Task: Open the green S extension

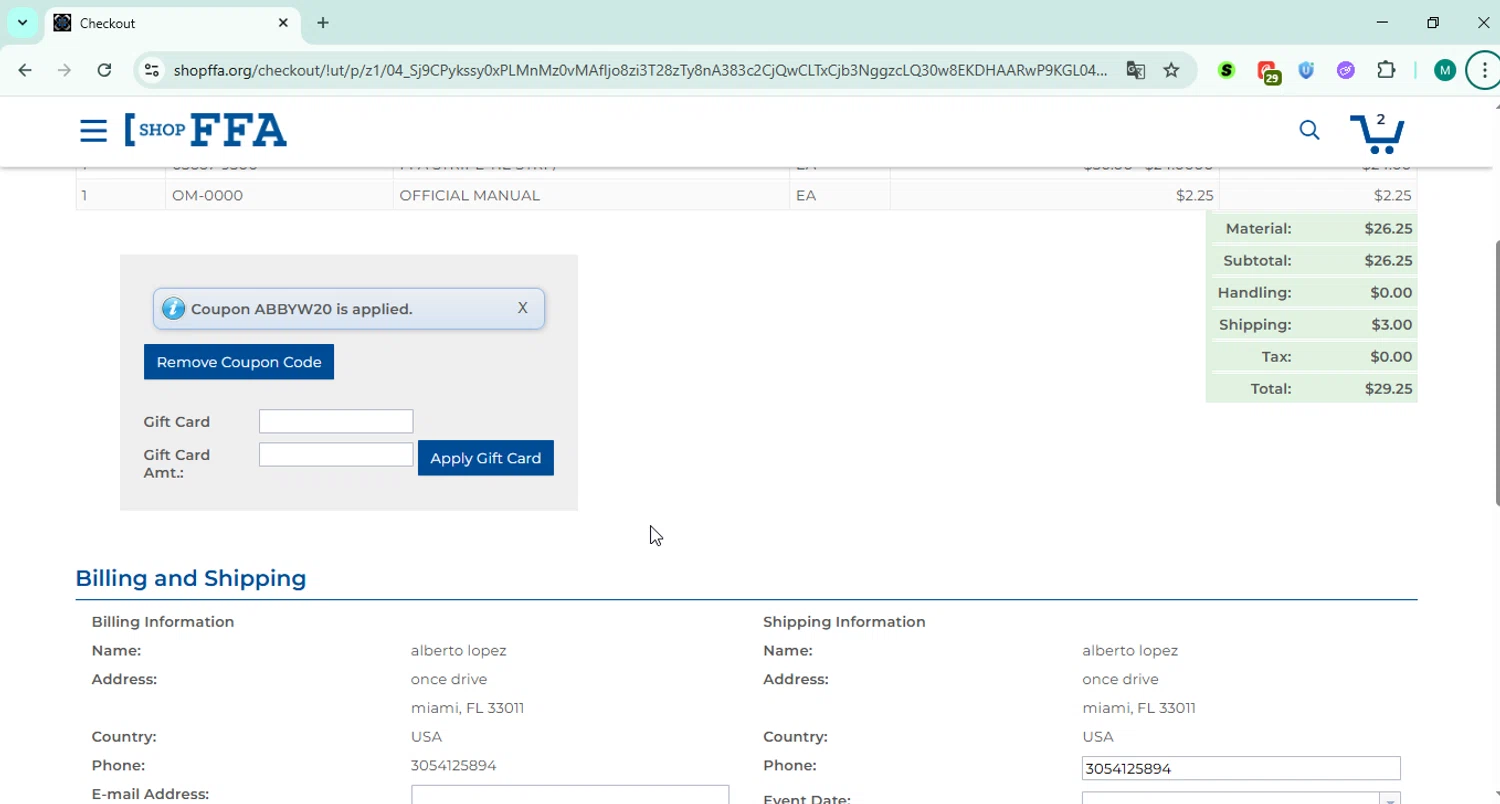Action: (x=1226, y=70)
